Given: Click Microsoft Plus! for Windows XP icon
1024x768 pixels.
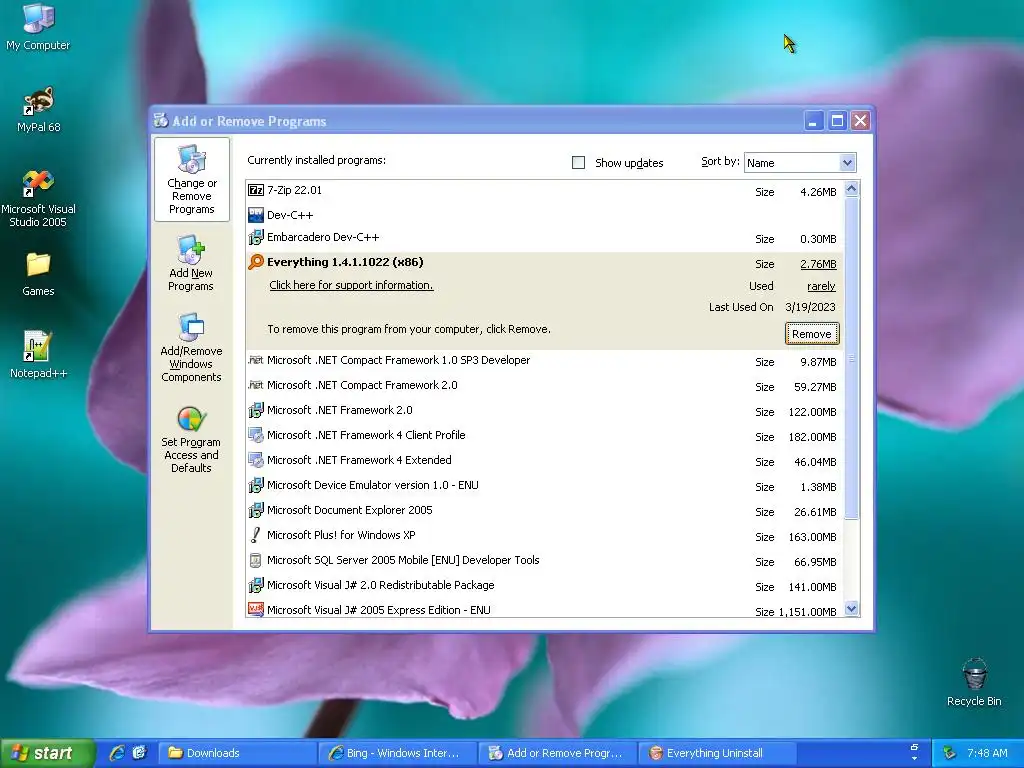Looking at the screenshot, I should click(x=255, y=536).
